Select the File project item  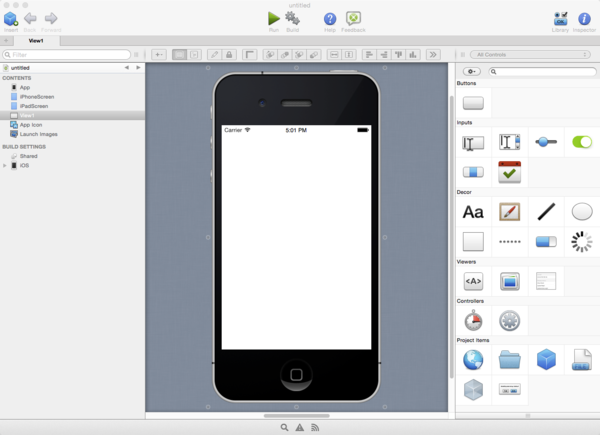[582, 360]
